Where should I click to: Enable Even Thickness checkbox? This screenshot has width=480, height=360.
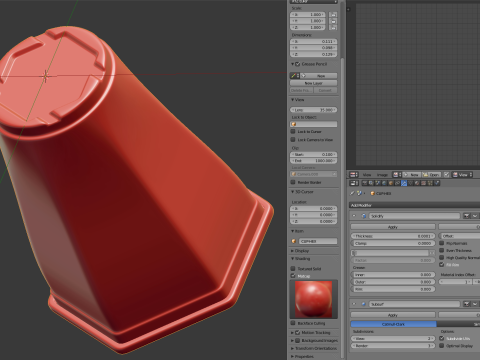coord(442,250)
